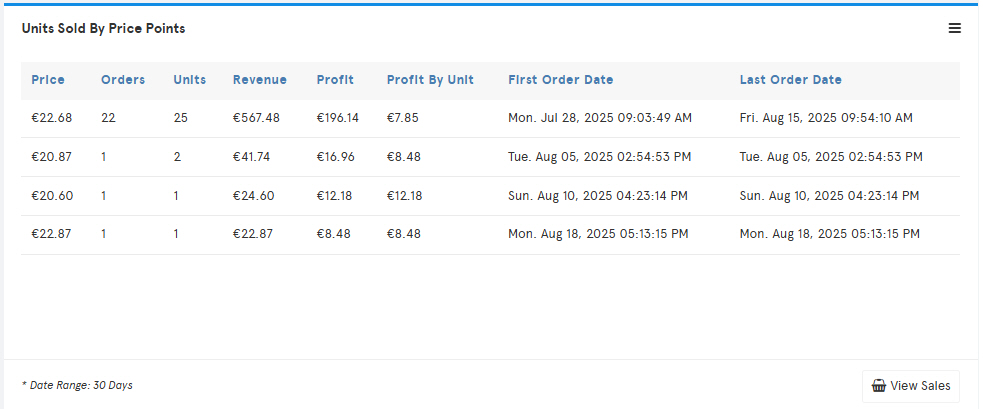Sort table by Units column header
Image resolution: width=983 pixels, height=409 pixels.
189,80
